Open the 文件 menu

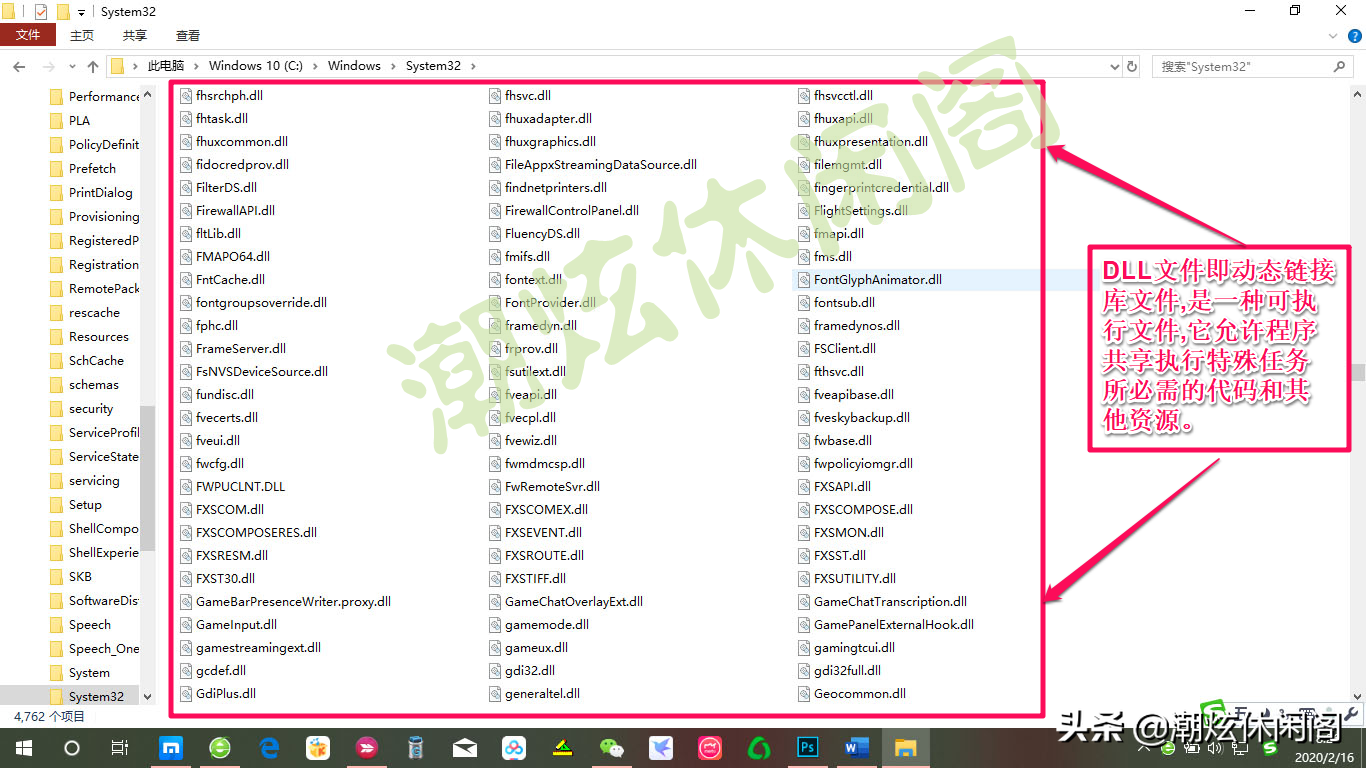coord(28,35)
